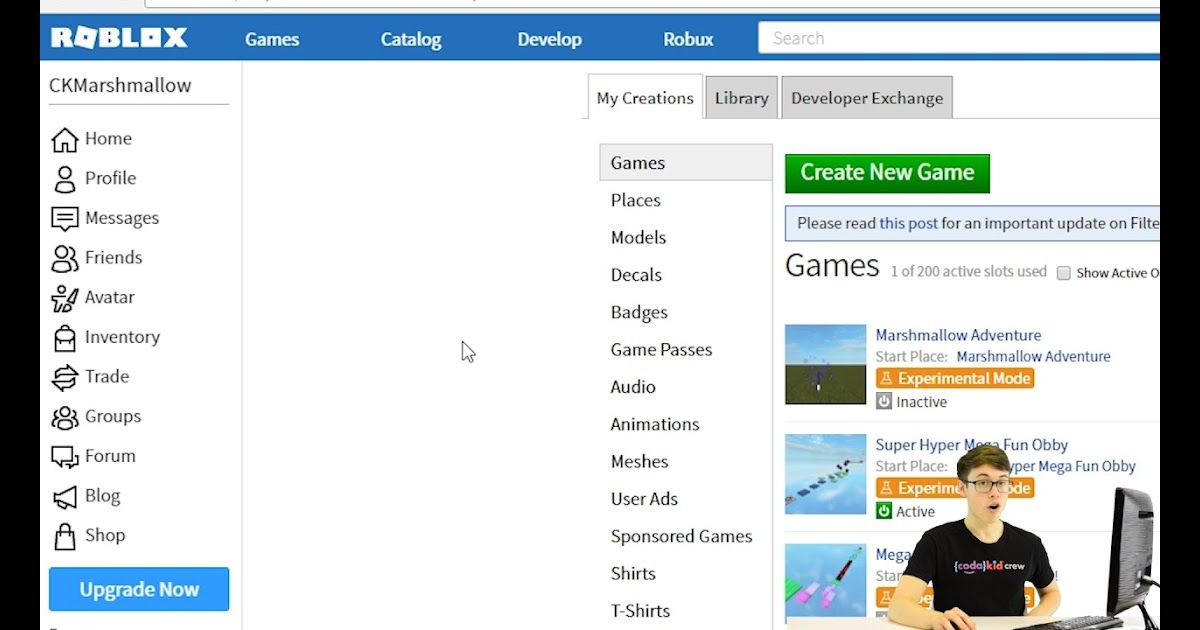Screen dimensions: 1200x630
Task: Open the Marshmallow Adventure start place link
Action: (x=1033, y=356)
